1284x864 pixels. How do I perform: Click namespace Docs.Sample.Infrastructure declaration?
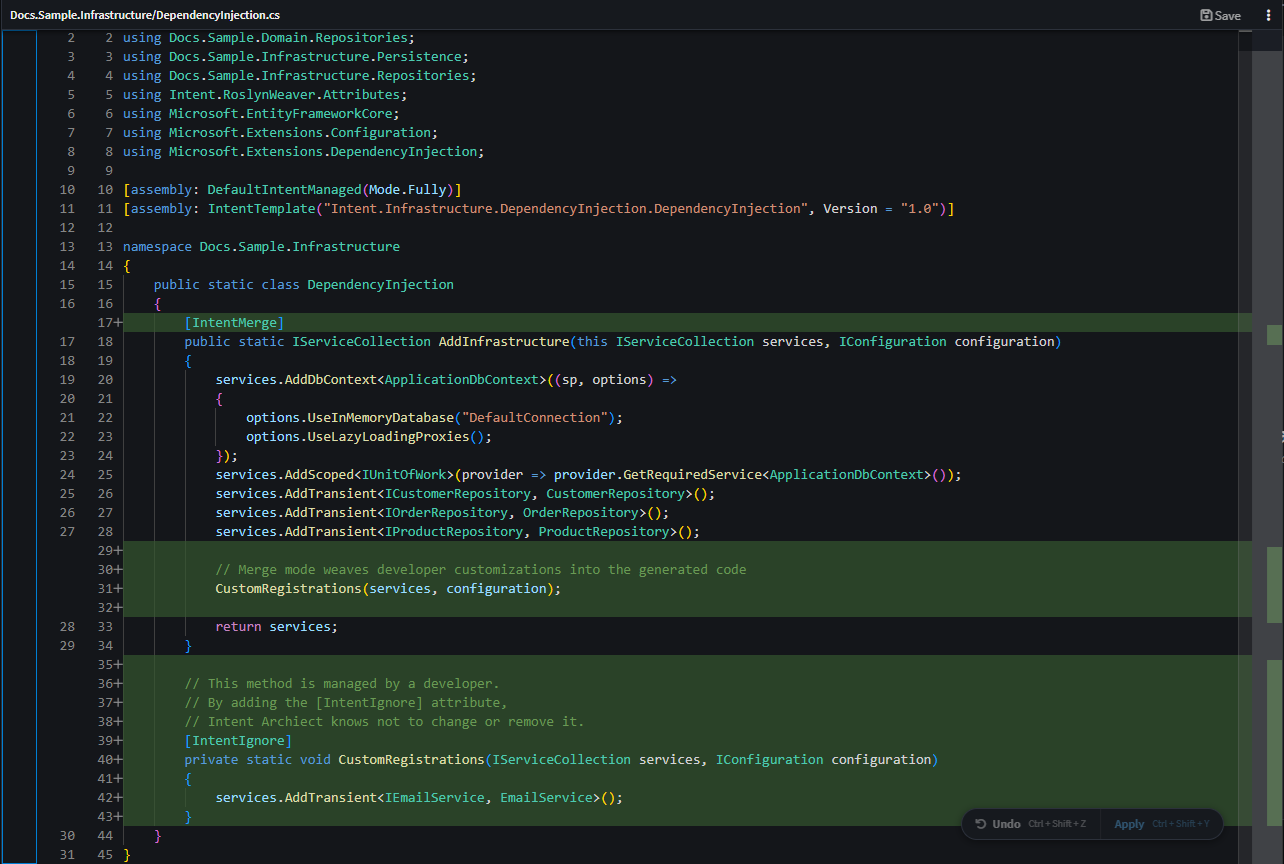(x=261, y=246)
